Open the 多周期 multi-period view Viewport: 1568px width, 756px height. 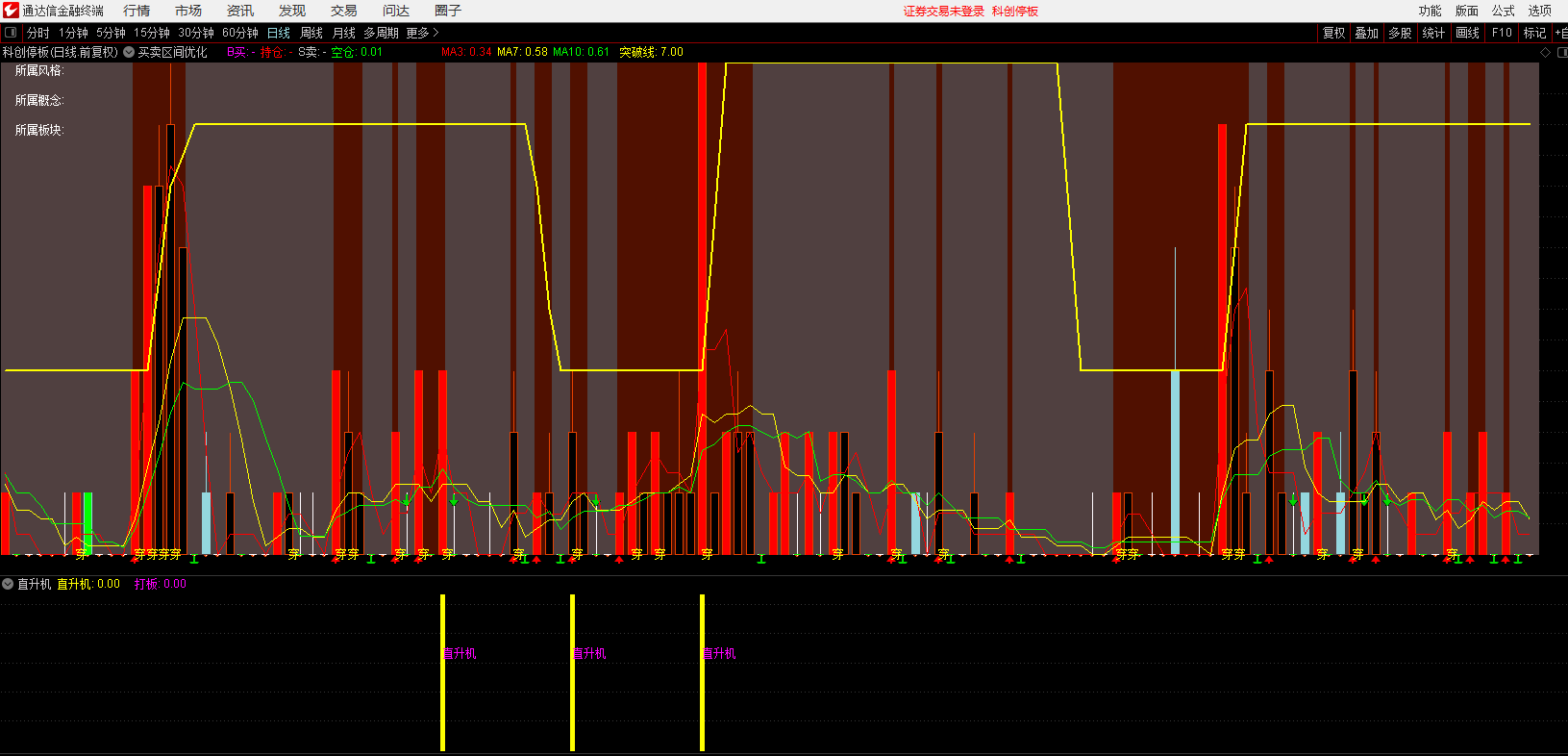381,33
